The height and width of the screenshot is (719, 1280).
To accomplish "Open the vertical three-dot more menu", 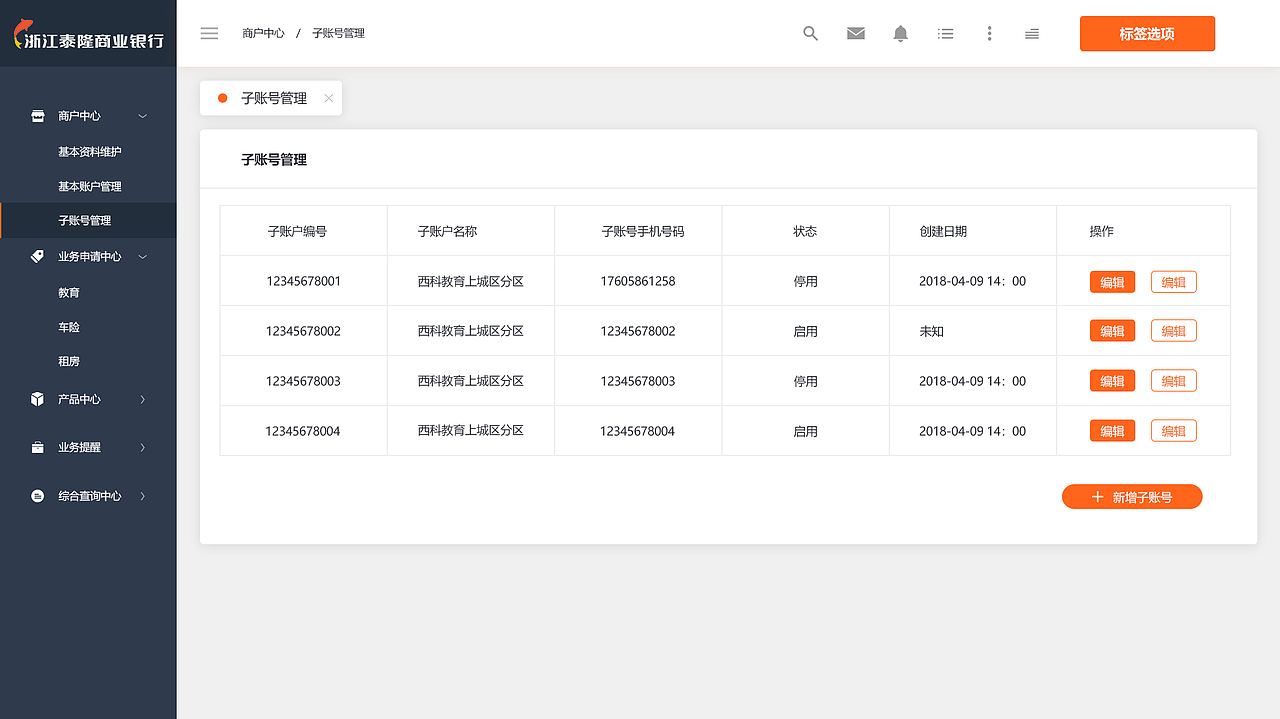I will 989,33.
